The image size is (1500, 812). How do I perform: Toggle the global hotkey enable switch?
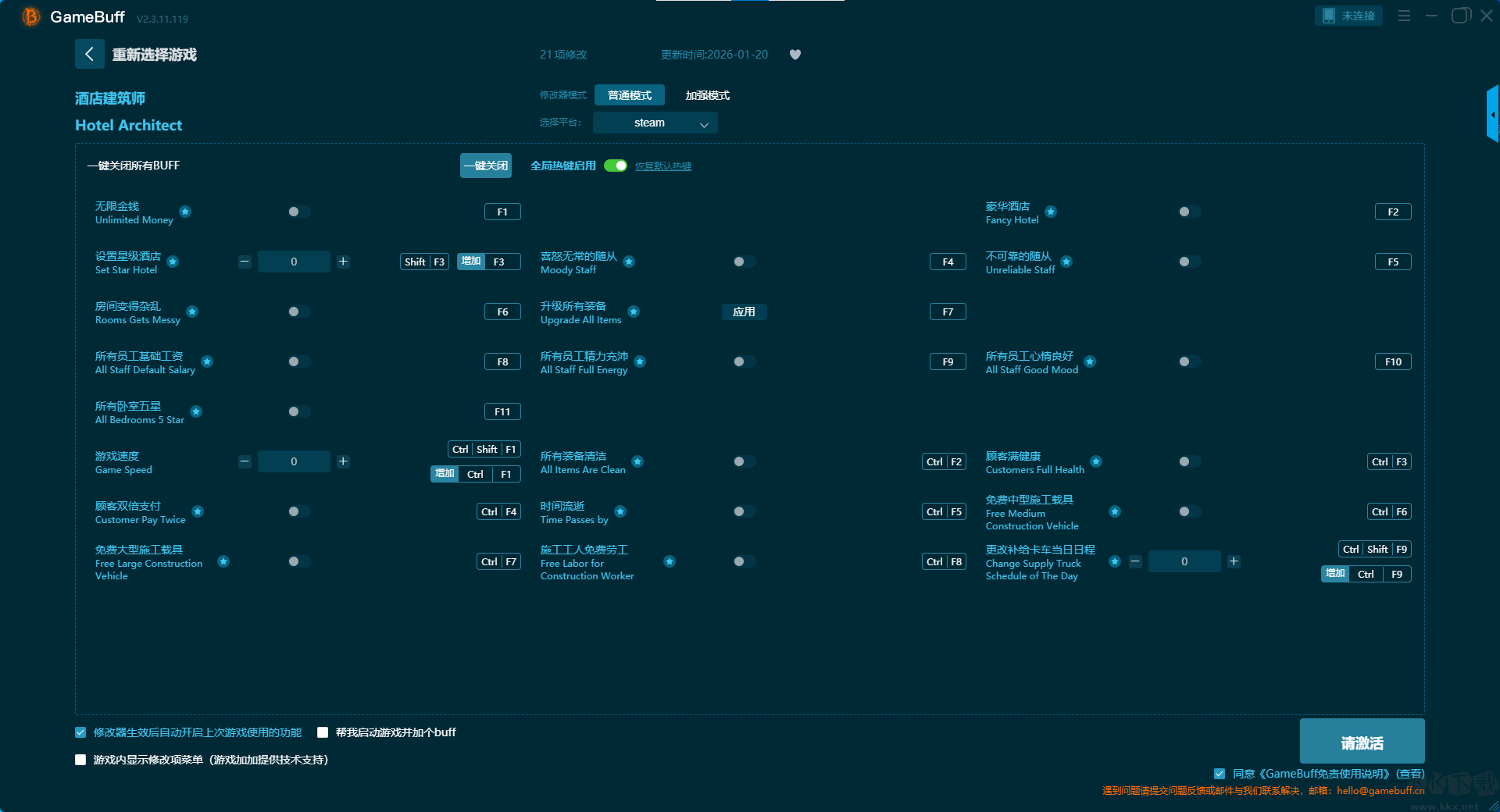616,166
